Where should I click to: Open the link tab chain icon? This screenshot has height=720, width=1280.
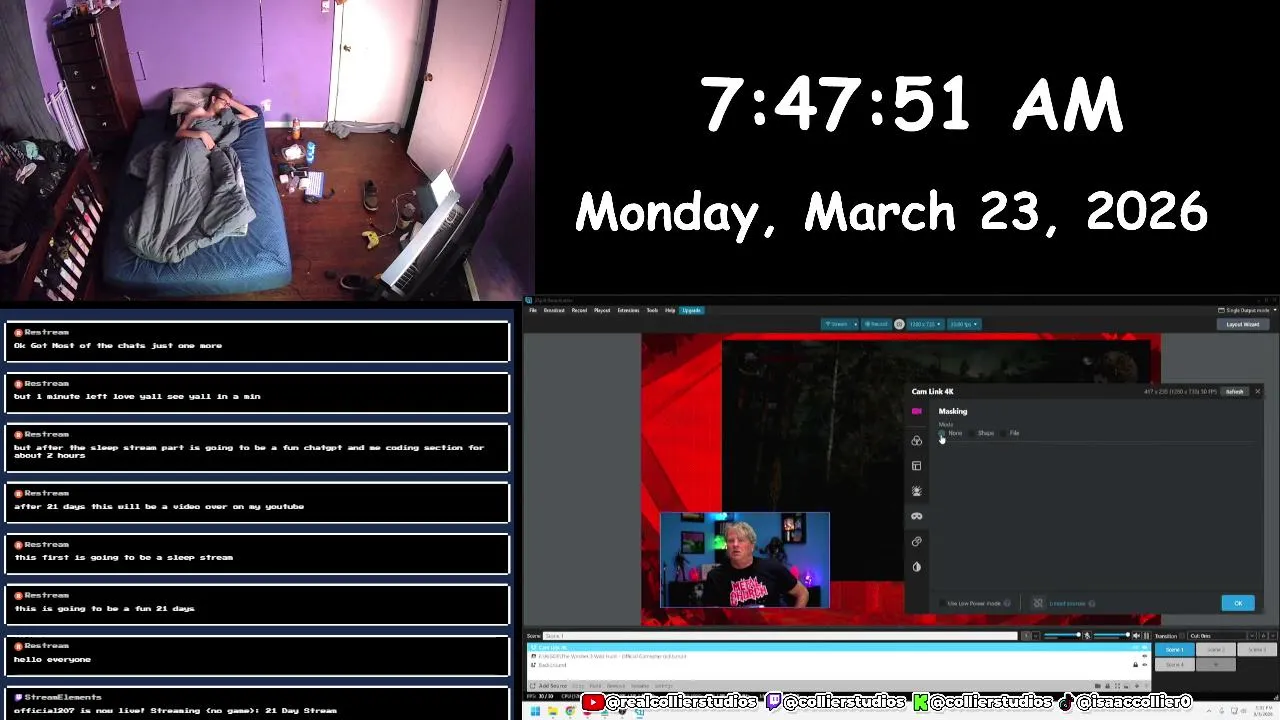click(x=917, y=541)
